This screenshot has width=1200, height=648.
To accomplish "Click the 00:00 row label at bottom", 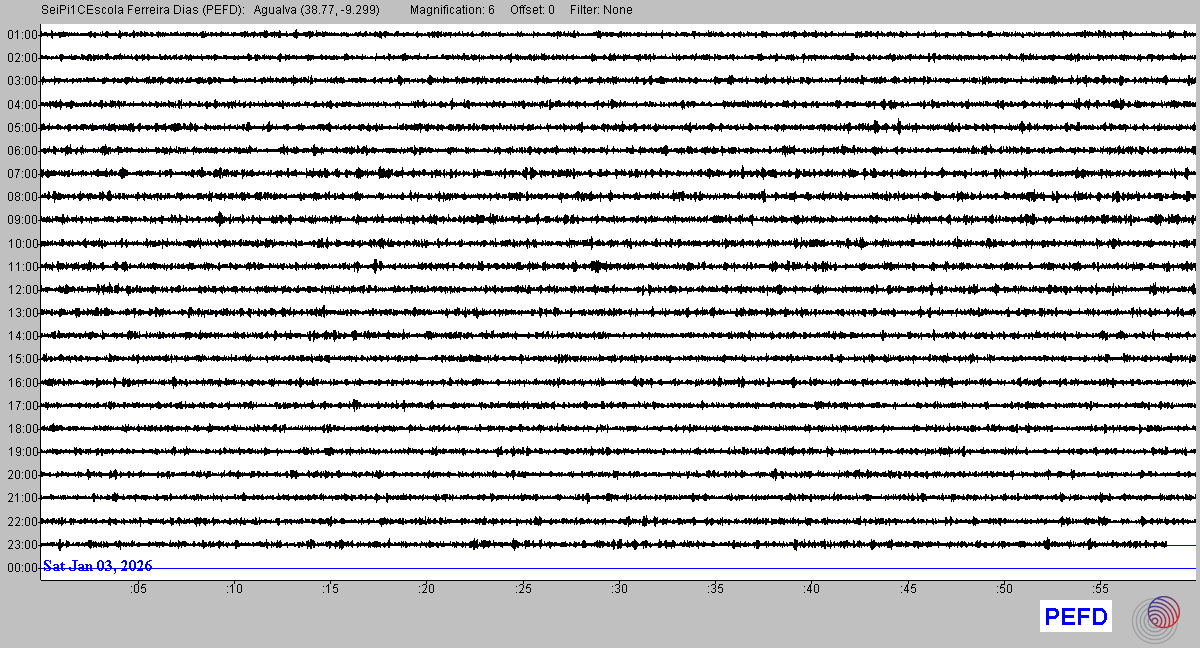I will click(21, 568).
